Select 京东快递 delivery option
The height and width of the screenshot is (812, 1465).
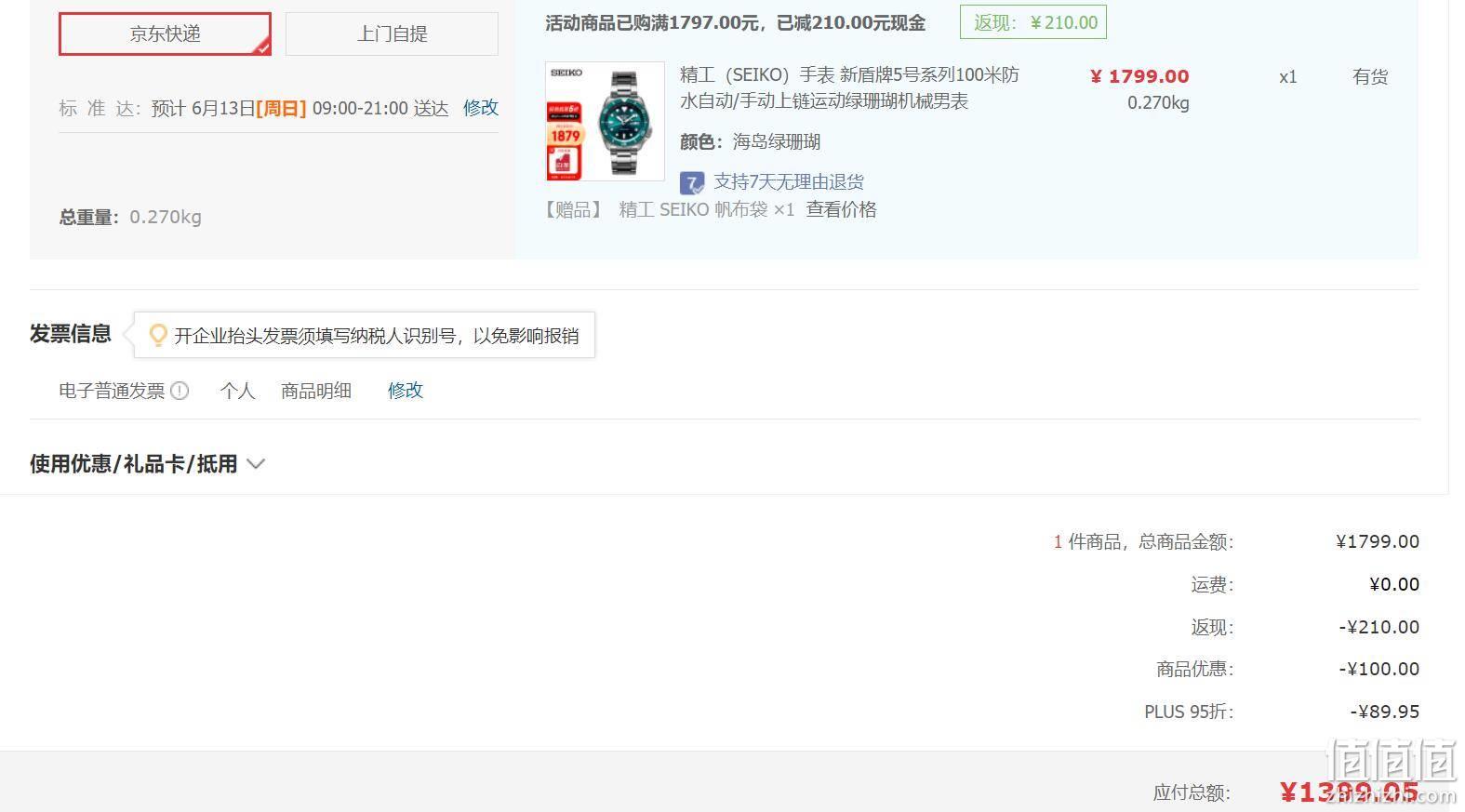[x=165, y=33]
